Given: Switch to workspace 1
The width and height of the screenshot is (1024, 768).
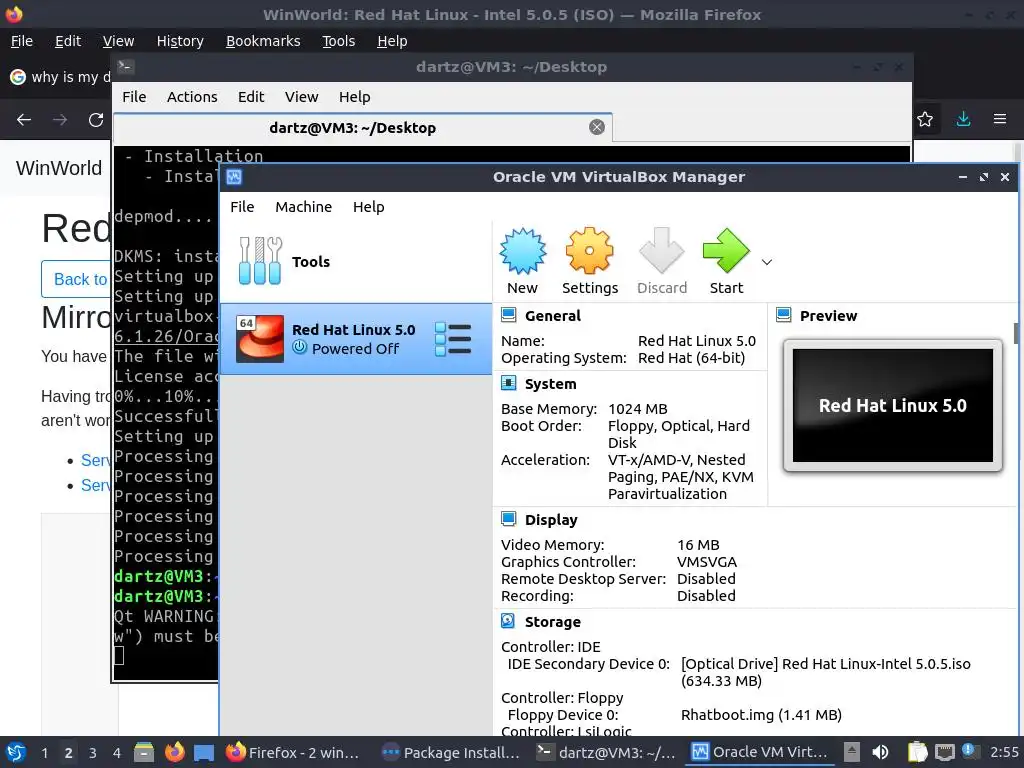Looking at the screenshot, I should click(x=44, y=753).
